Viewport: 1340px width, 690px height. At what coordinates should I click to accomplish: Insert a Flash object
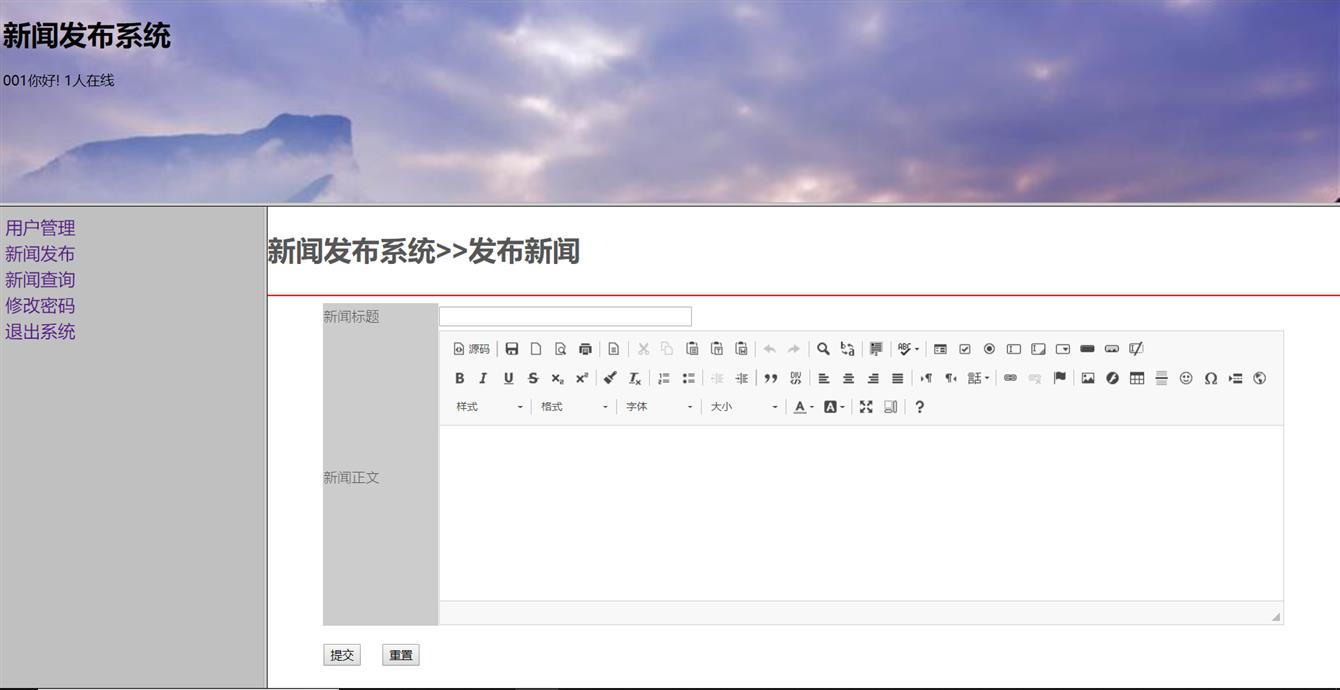[1112, 378]
